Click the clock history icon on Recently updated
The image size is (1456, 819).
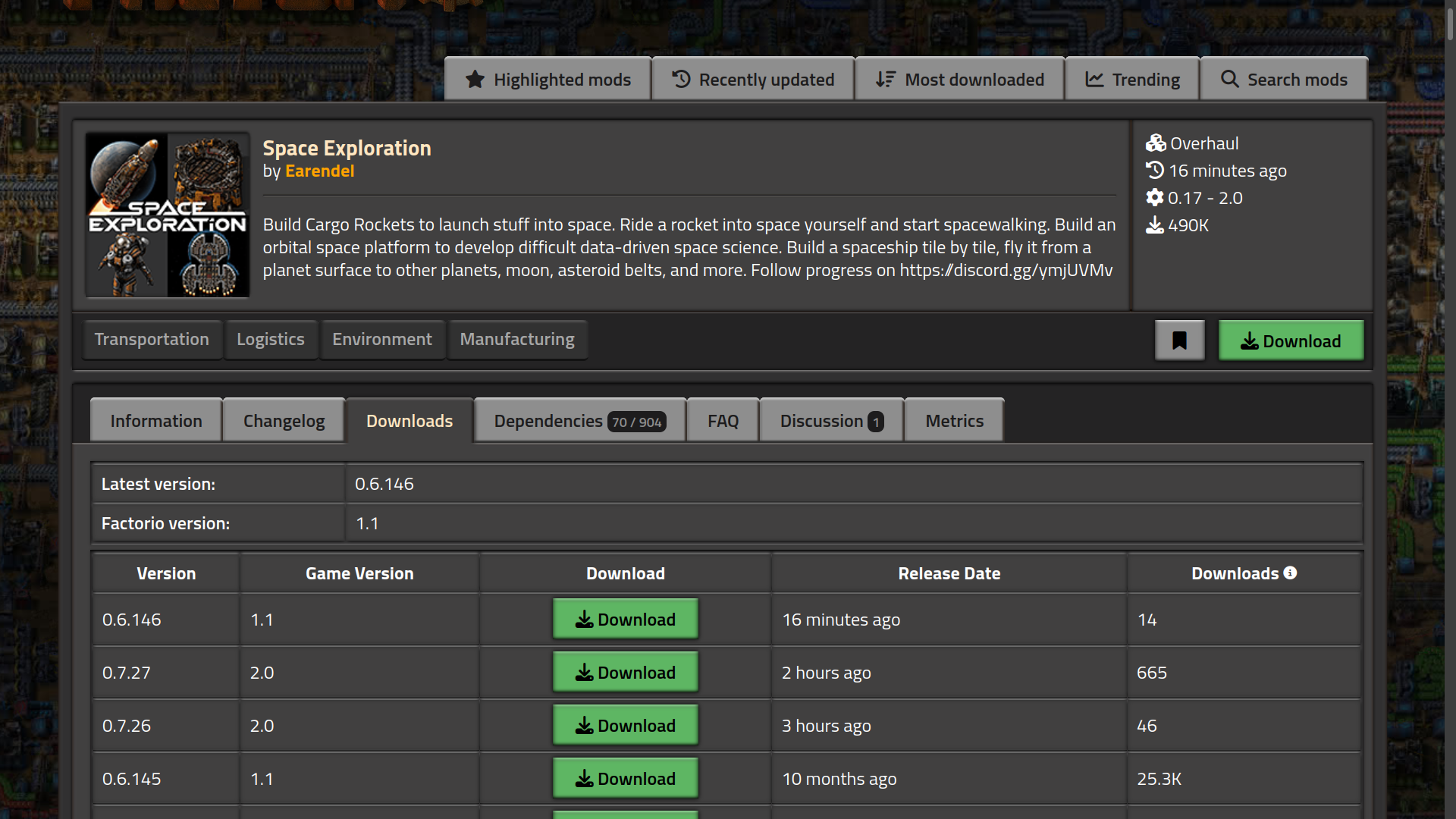681,79
